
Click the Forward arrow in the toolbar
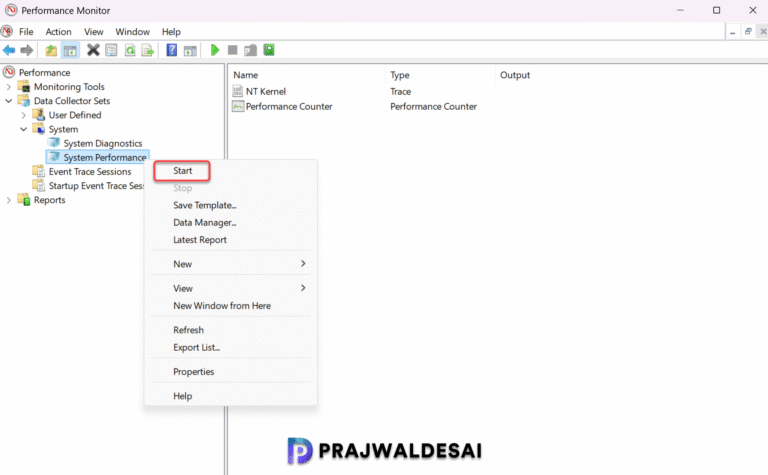pyautogui.click(x=27, y=50)
